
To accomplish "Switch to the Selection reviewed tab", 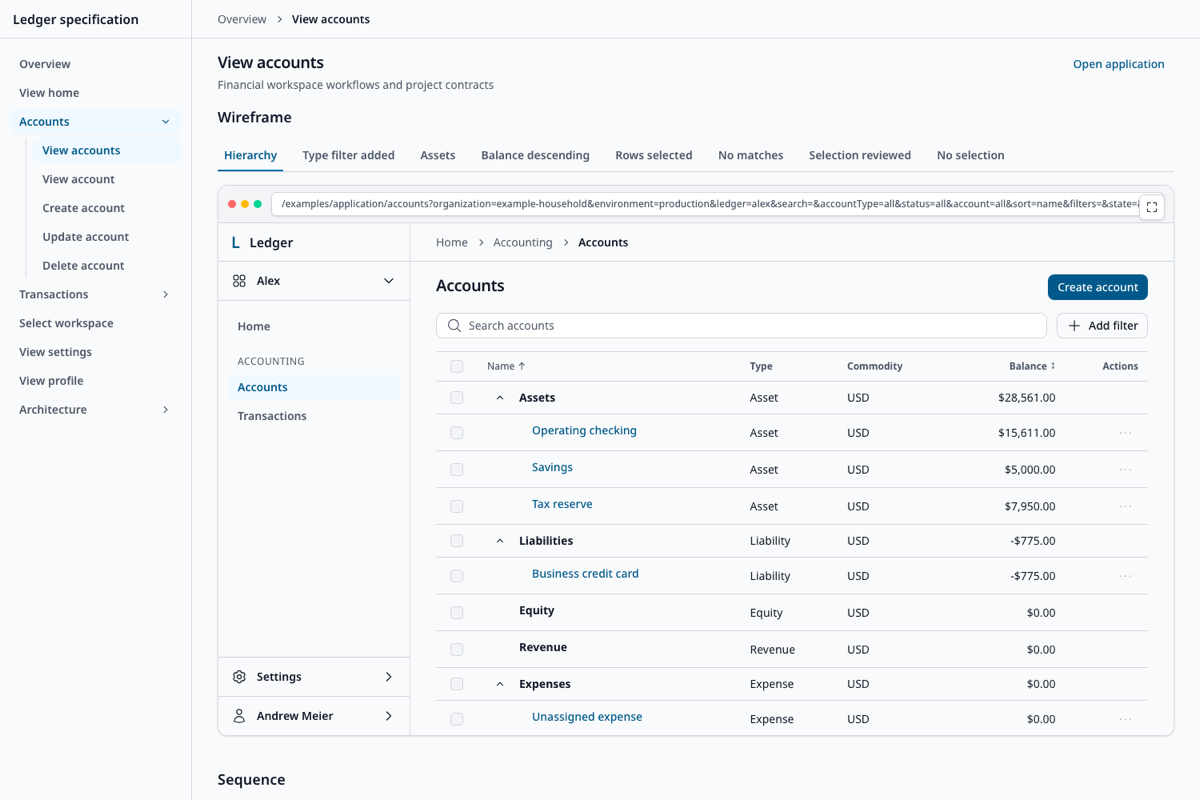I will (x=860, y=155).
